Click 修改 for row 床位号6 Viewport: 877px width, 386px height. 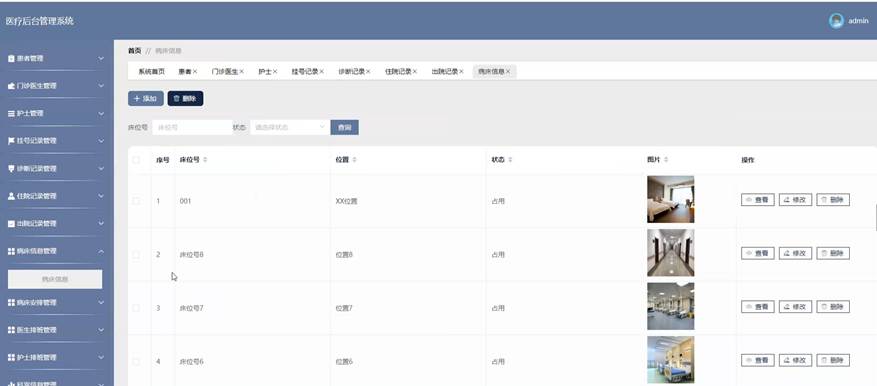(795, 360)
